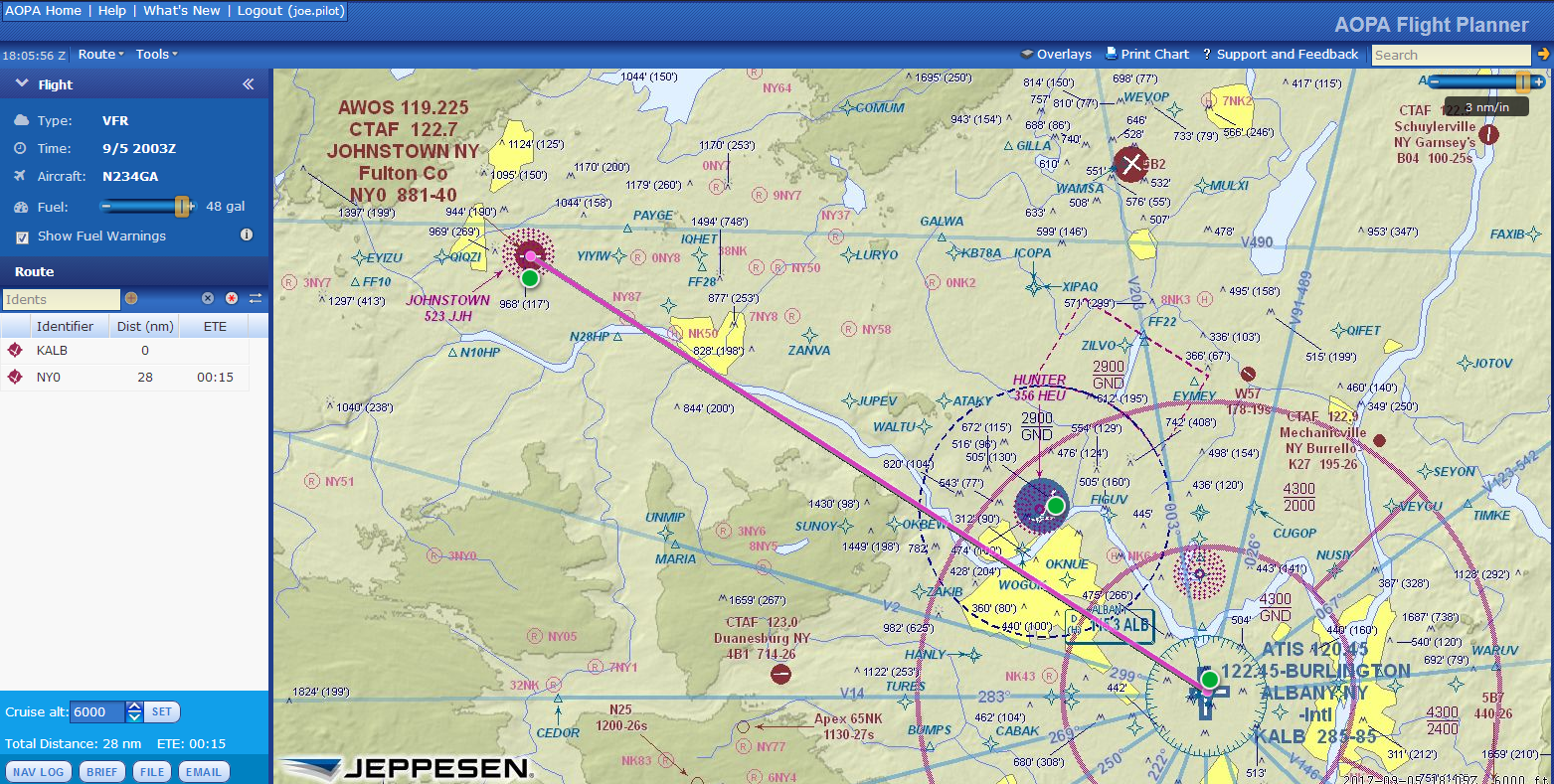Click the Print Chart printer icon
This screenshot has height=784, width=1554.
[x=1112, y=54]
